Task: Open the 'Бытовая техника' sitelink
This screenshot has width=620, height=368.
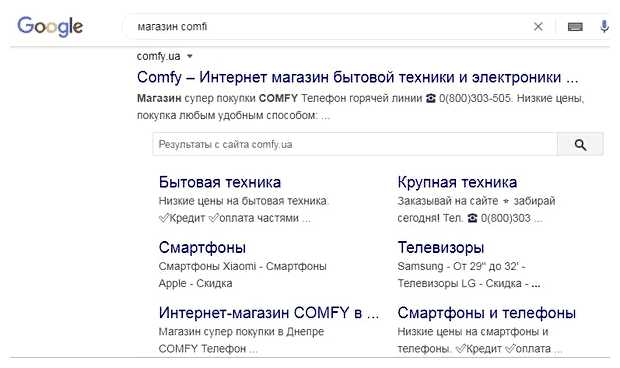Action: pyautogui.click(x=220, y=182)
